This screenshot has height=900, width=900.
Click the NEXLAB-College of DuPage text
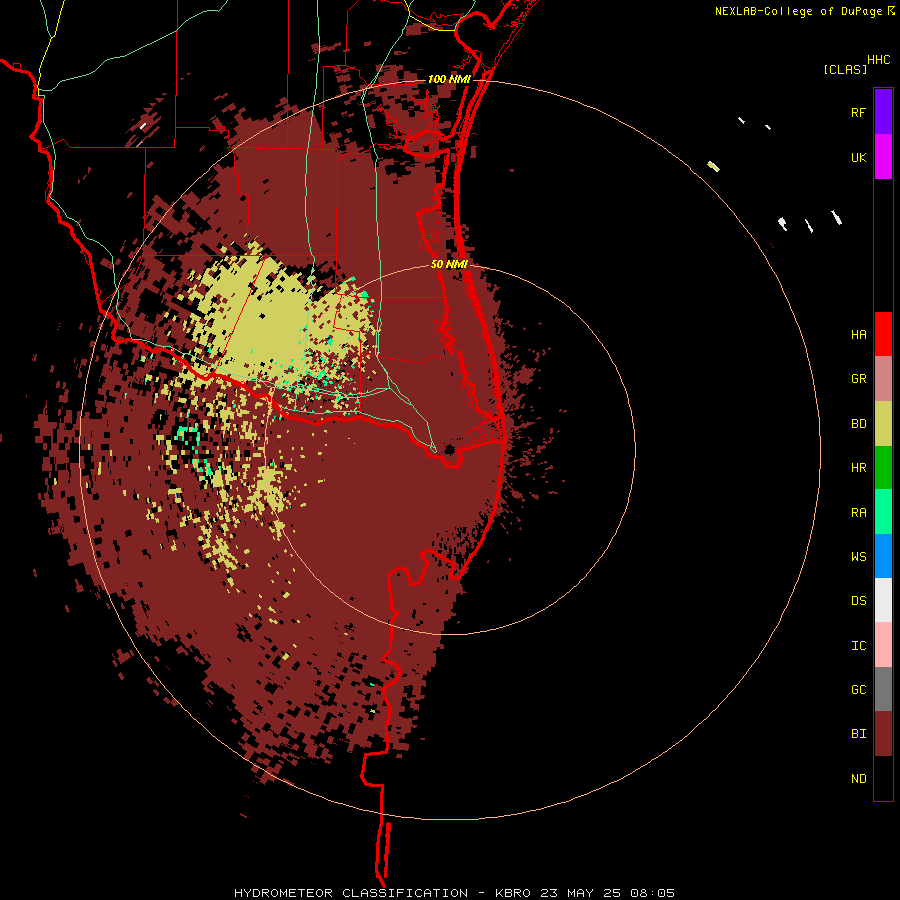pyautogui.click(x=798, y=11)
